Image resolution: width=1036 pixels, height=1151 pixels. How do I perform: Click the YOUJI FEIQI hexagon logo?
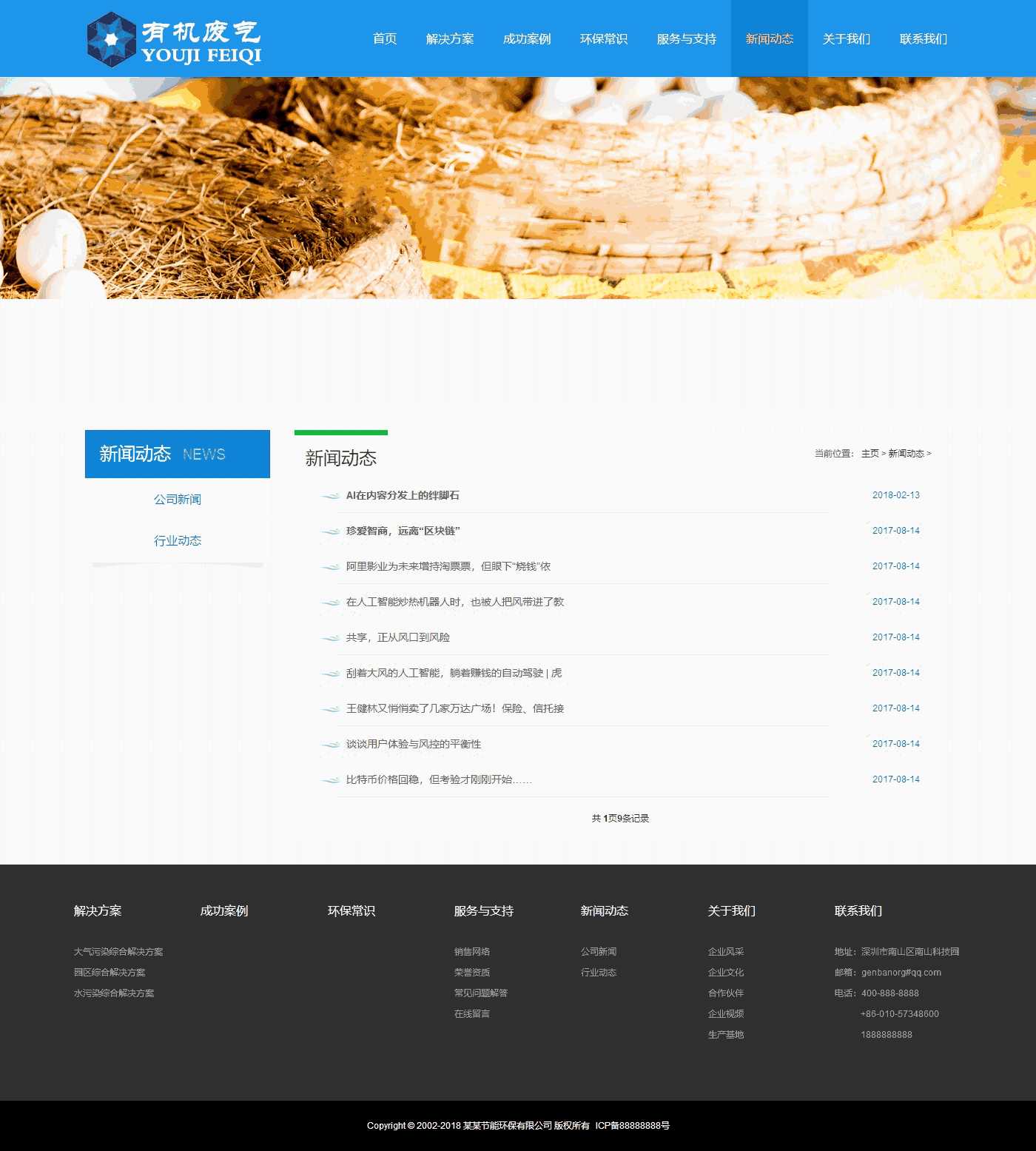click(x=112, y=39)
